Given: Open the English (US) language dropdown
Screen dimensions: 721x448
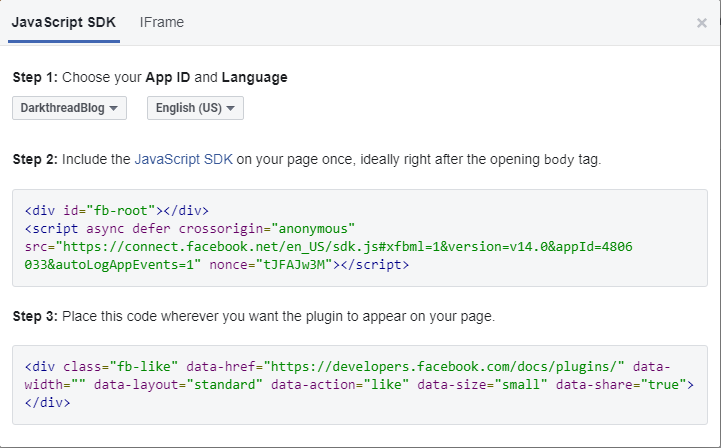Looking at the screenshot, I should [x=195, y=108].
